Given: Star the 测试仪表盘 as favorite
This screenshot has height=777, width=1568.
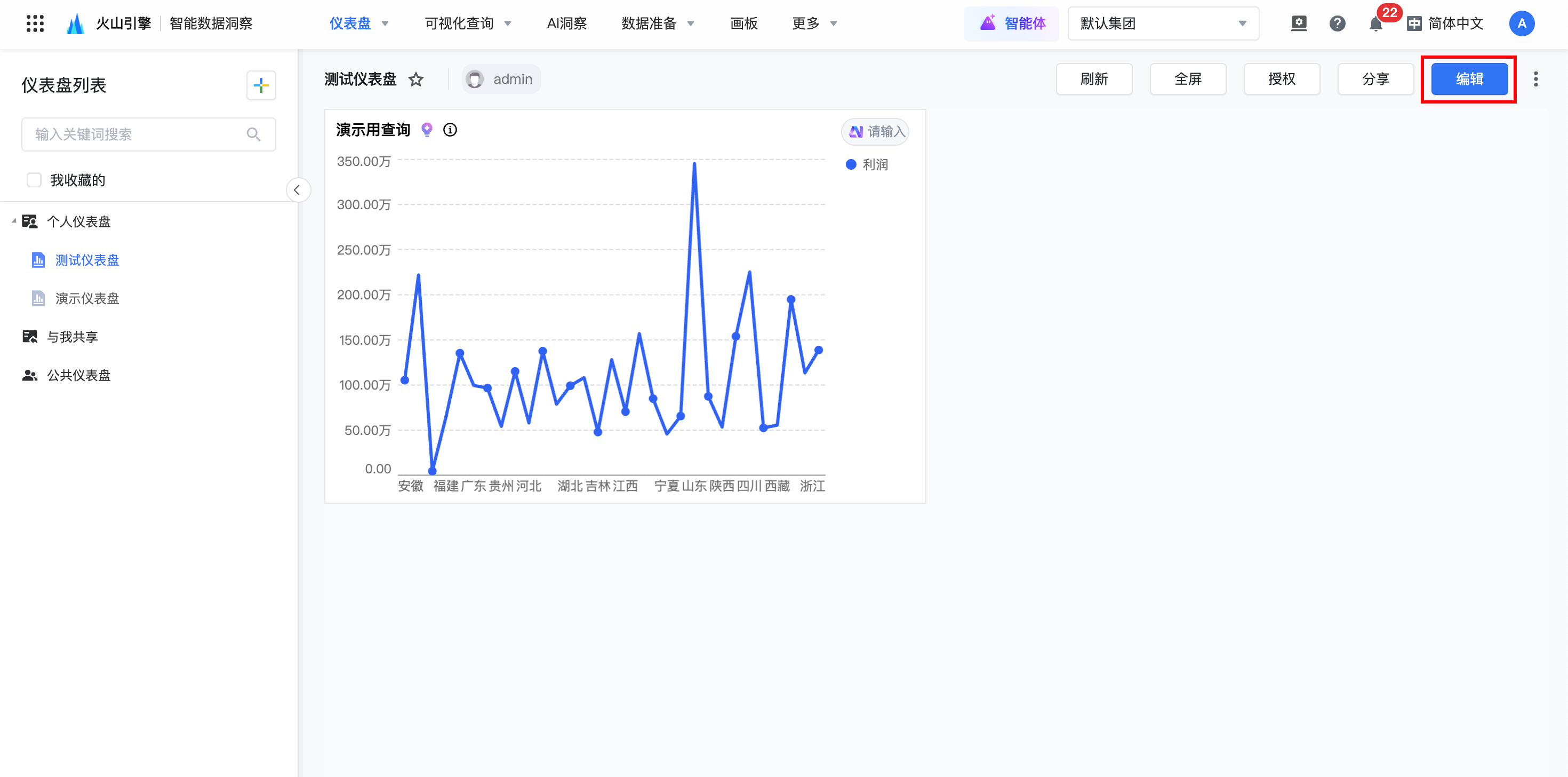Looking at the screenshot, I should tap(416, 79).
